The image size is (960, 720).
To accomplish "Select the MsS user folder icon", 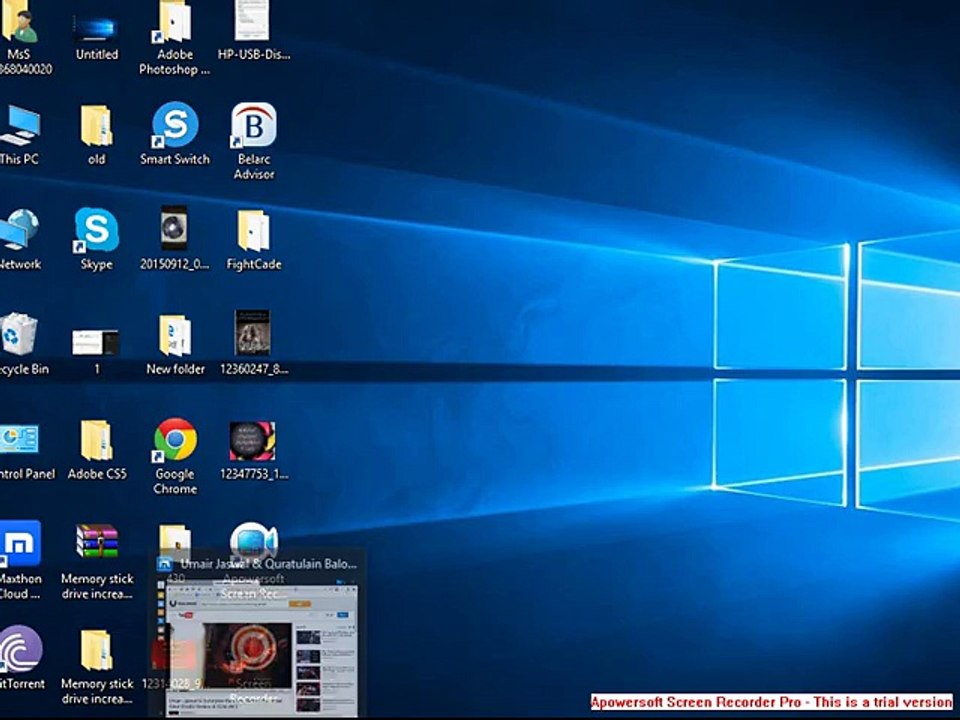I will 20,24.
